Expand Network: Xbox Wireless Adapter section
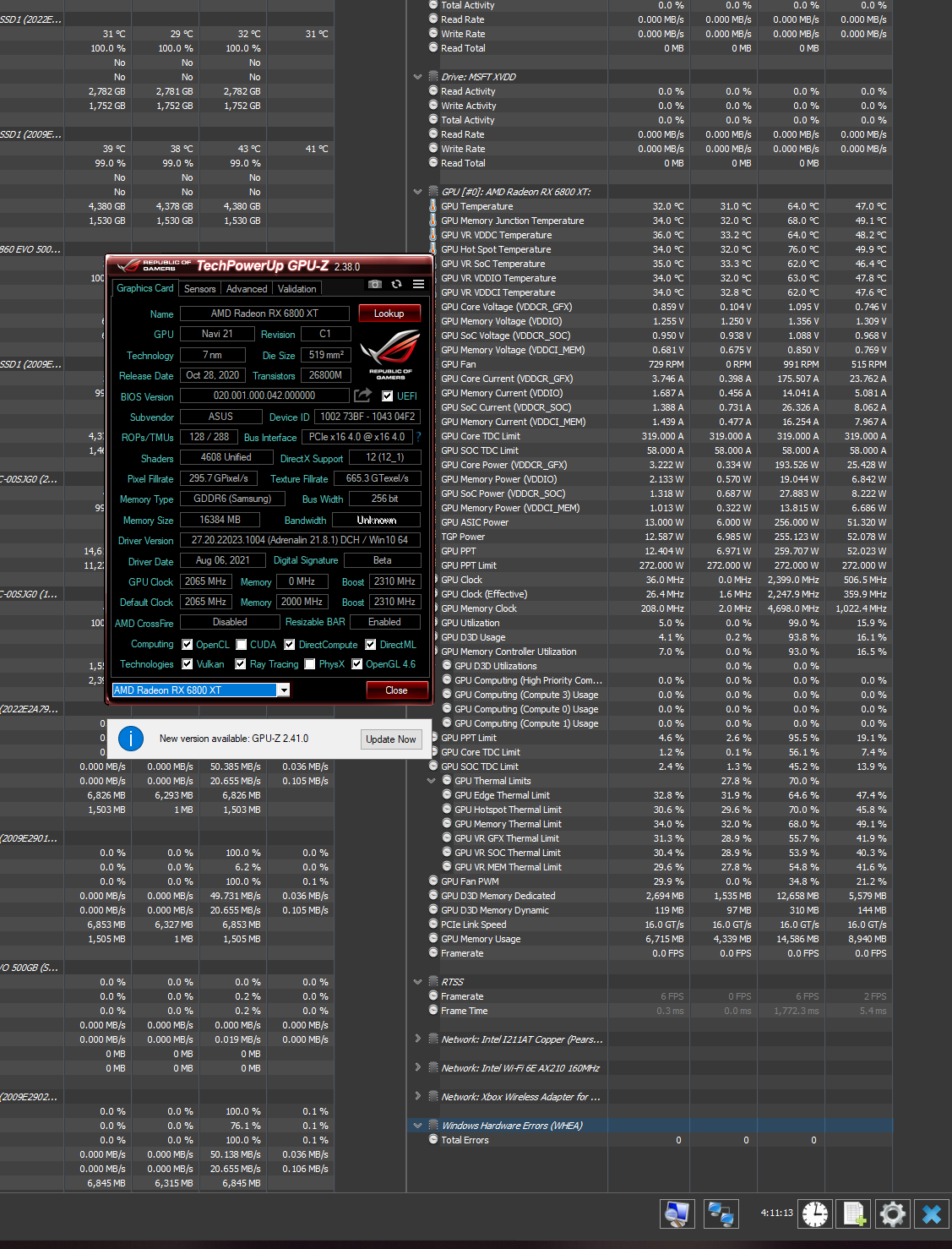Screen dimensions: 952x1249 coord(417,1096)
